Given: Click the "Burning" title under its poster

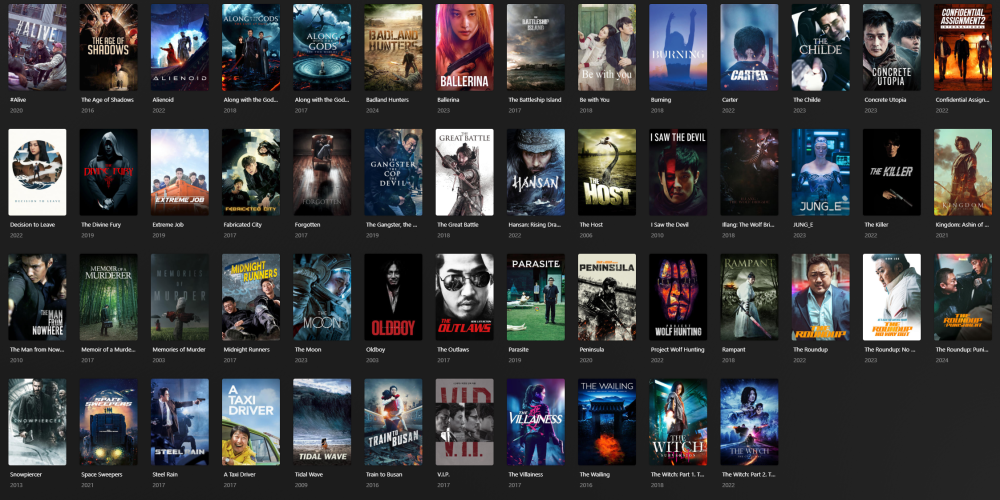Looking at the screenshot, I should click(x=661, y=99).
